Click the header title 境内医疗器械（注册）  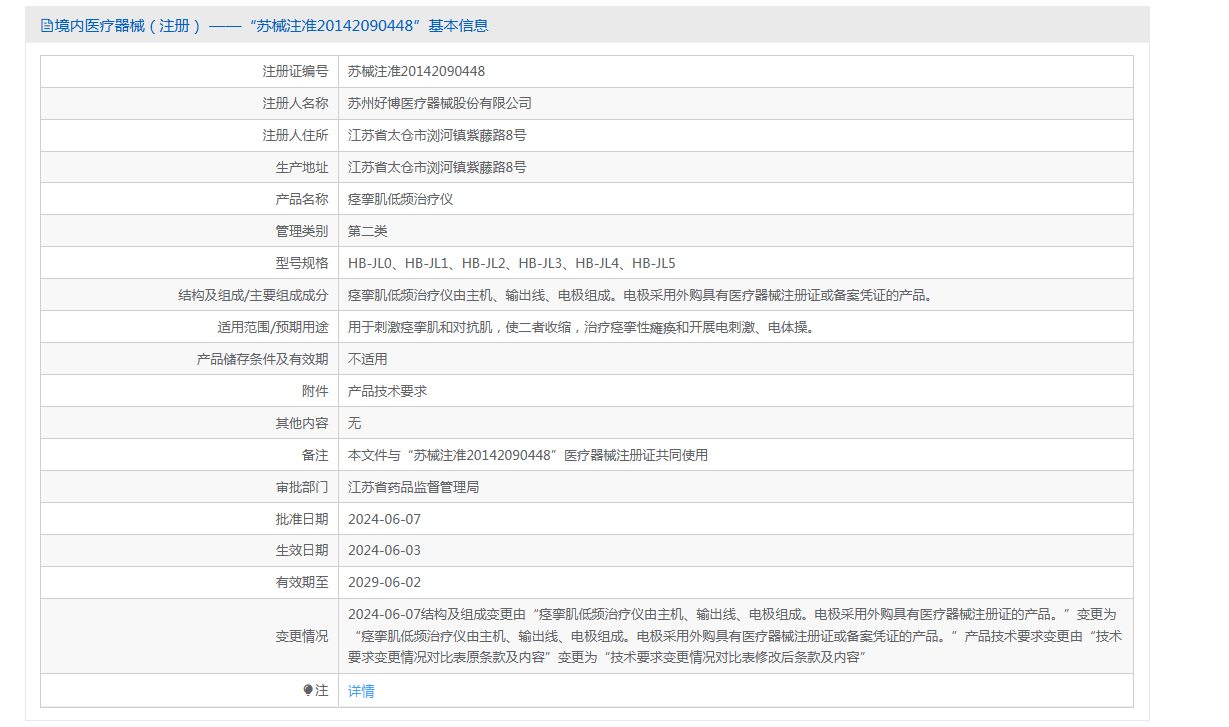coord(128,26)
